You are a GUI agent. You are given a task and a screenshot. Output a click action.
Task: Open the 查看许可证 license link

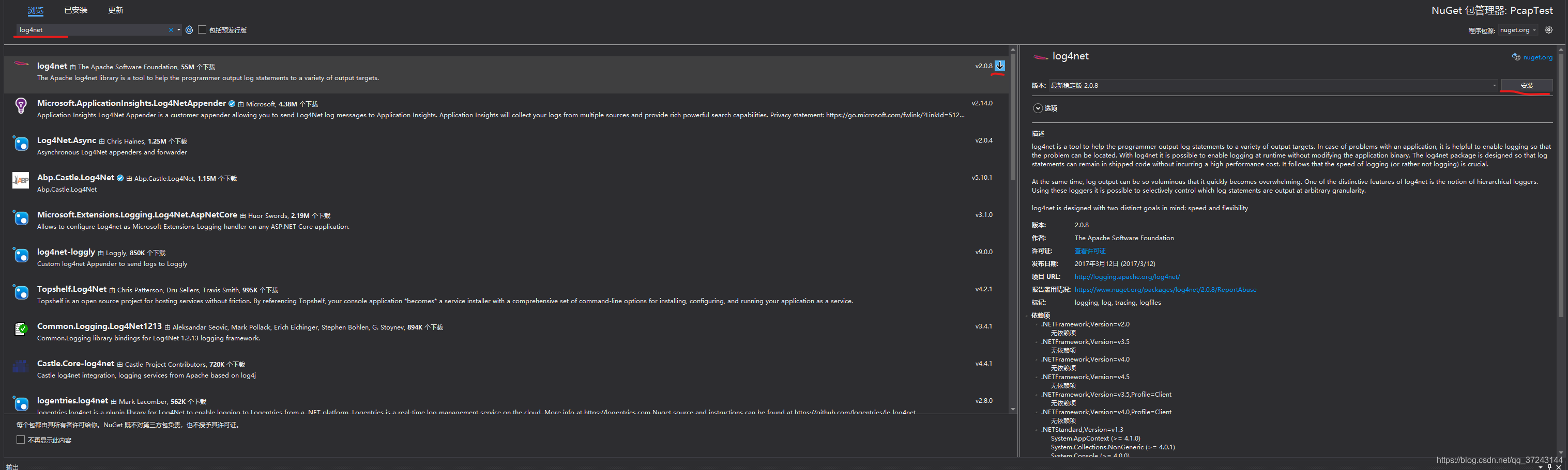[1090, 251]
